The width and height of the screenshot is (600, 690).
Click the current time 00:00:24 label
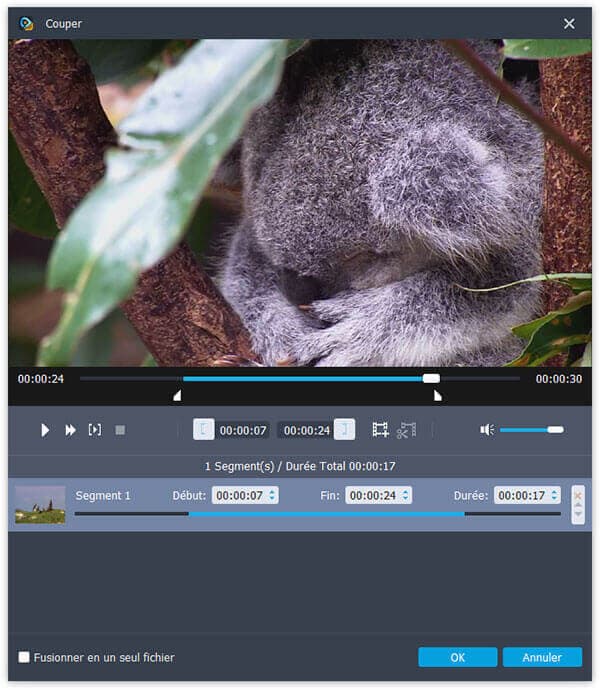pyautogui.click(x=41, y=378)
